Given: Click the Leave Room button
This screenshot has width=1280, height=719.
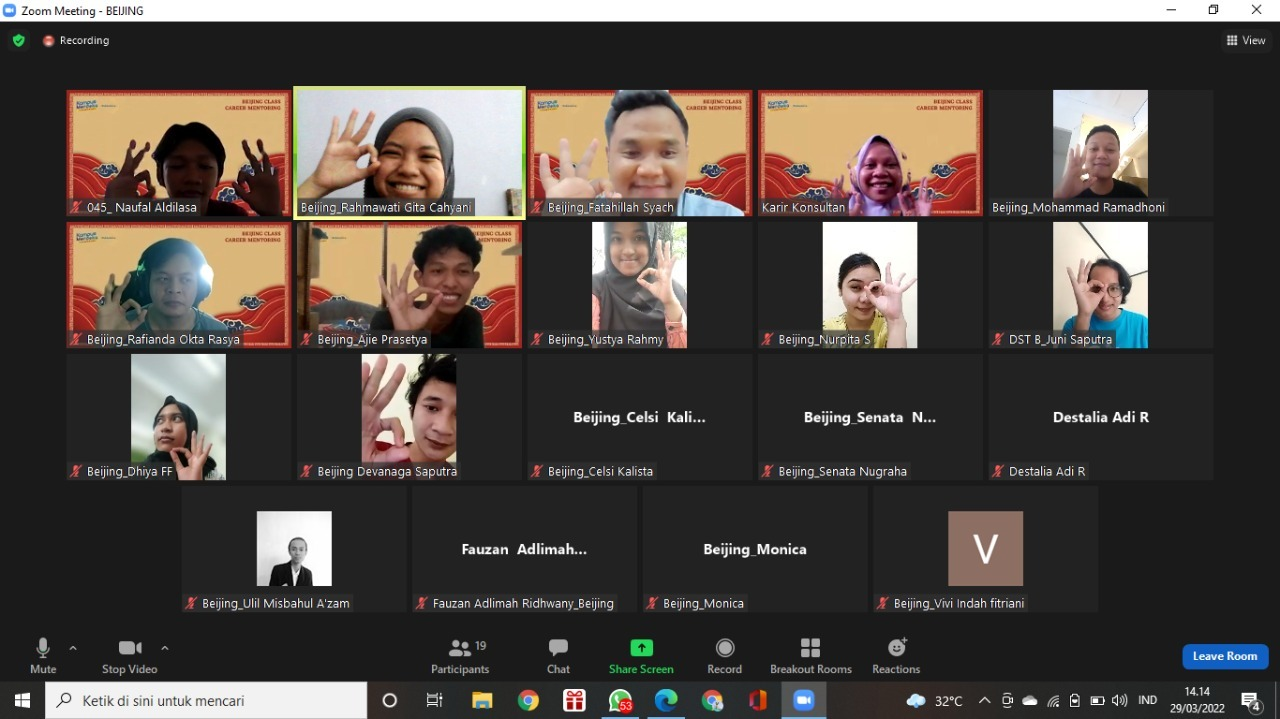Looking at the screenshot, I should (x=1225, y=656).
